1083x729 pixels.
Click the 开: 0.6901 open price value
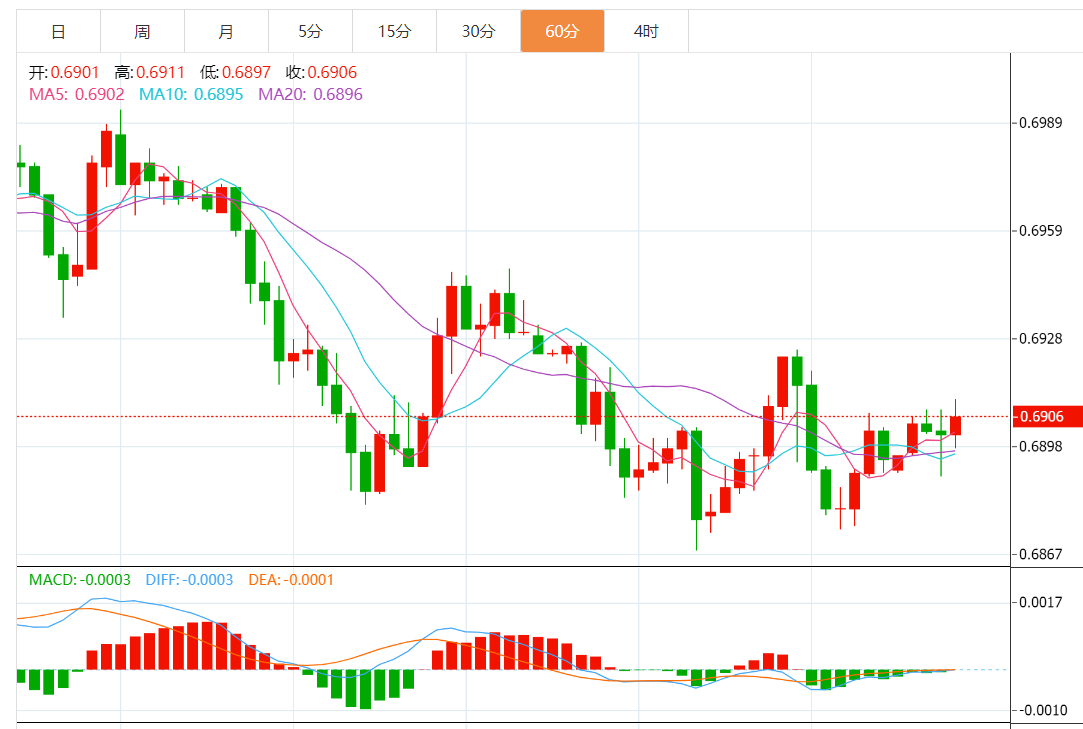click(64, 73)
